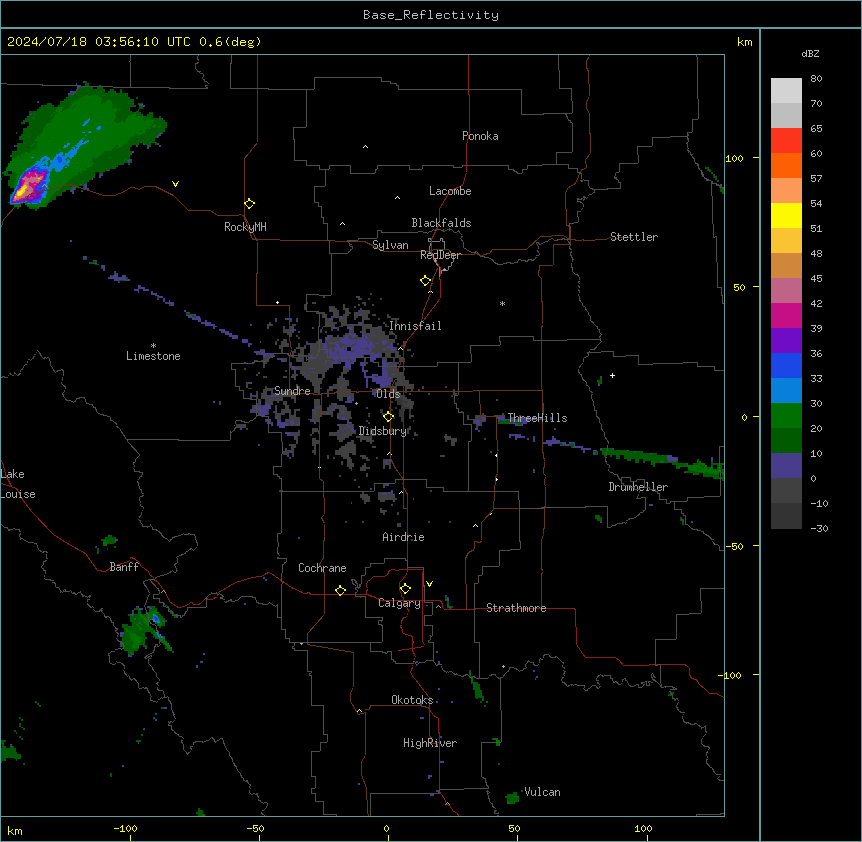Select the Didsbury town label
The height and width of the screenshot is (842, 862).
coord(383,431)
